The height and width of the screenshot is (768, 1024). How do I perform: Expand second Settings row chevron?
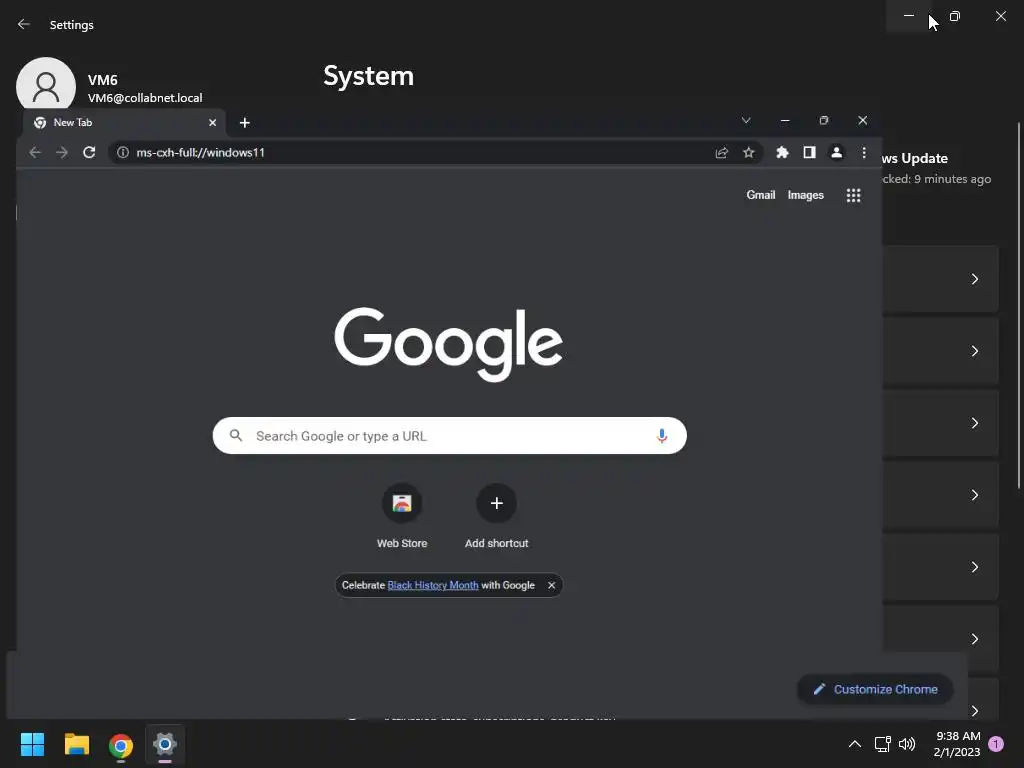tap(974, 351)
